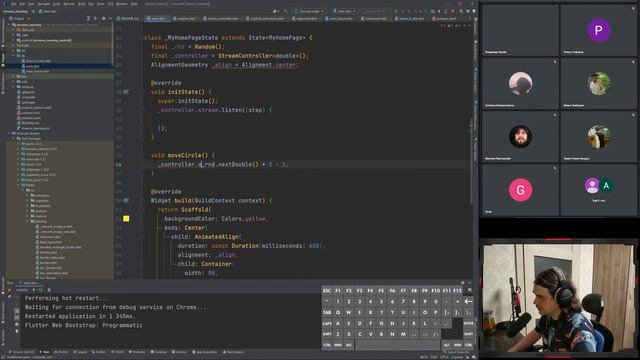Click override gutter icon beside build method
The height and width of the screenshot is (360, 640).
pos(126,200)
